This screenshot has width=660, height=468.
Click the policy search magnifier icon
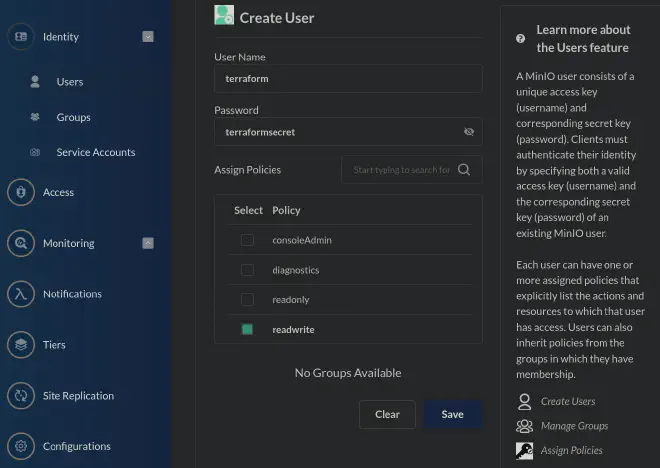click(x=464, y=170)
